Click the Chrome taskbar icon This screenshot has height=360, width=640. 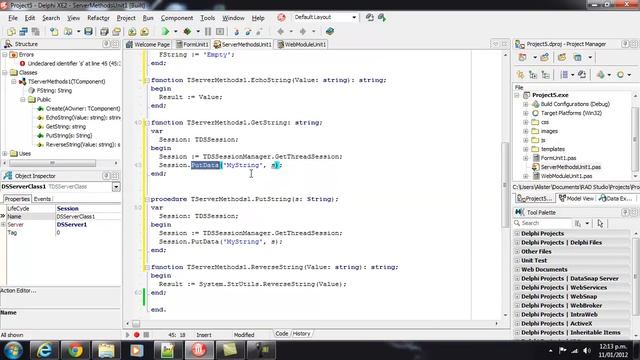pyautogui.click(x=75, y=350)
